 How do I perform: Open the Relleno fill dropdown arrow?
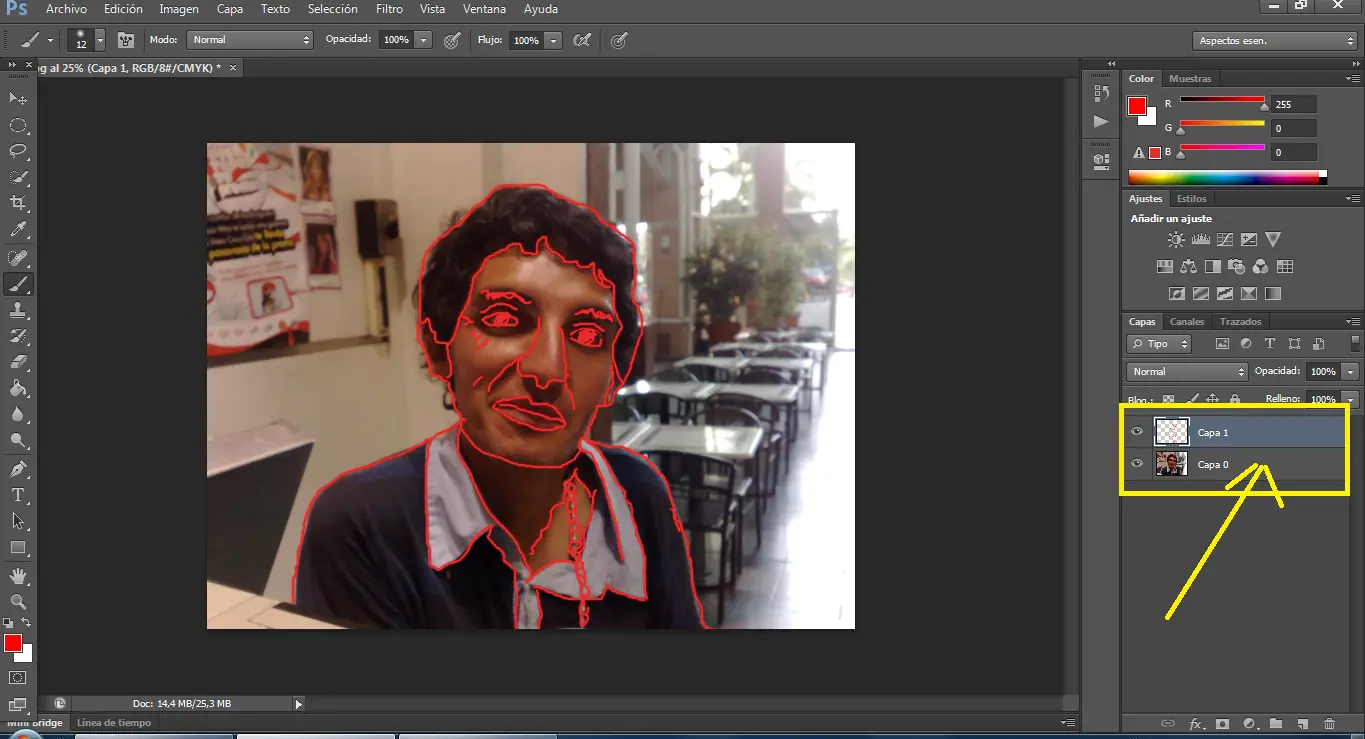[1351, 399]
